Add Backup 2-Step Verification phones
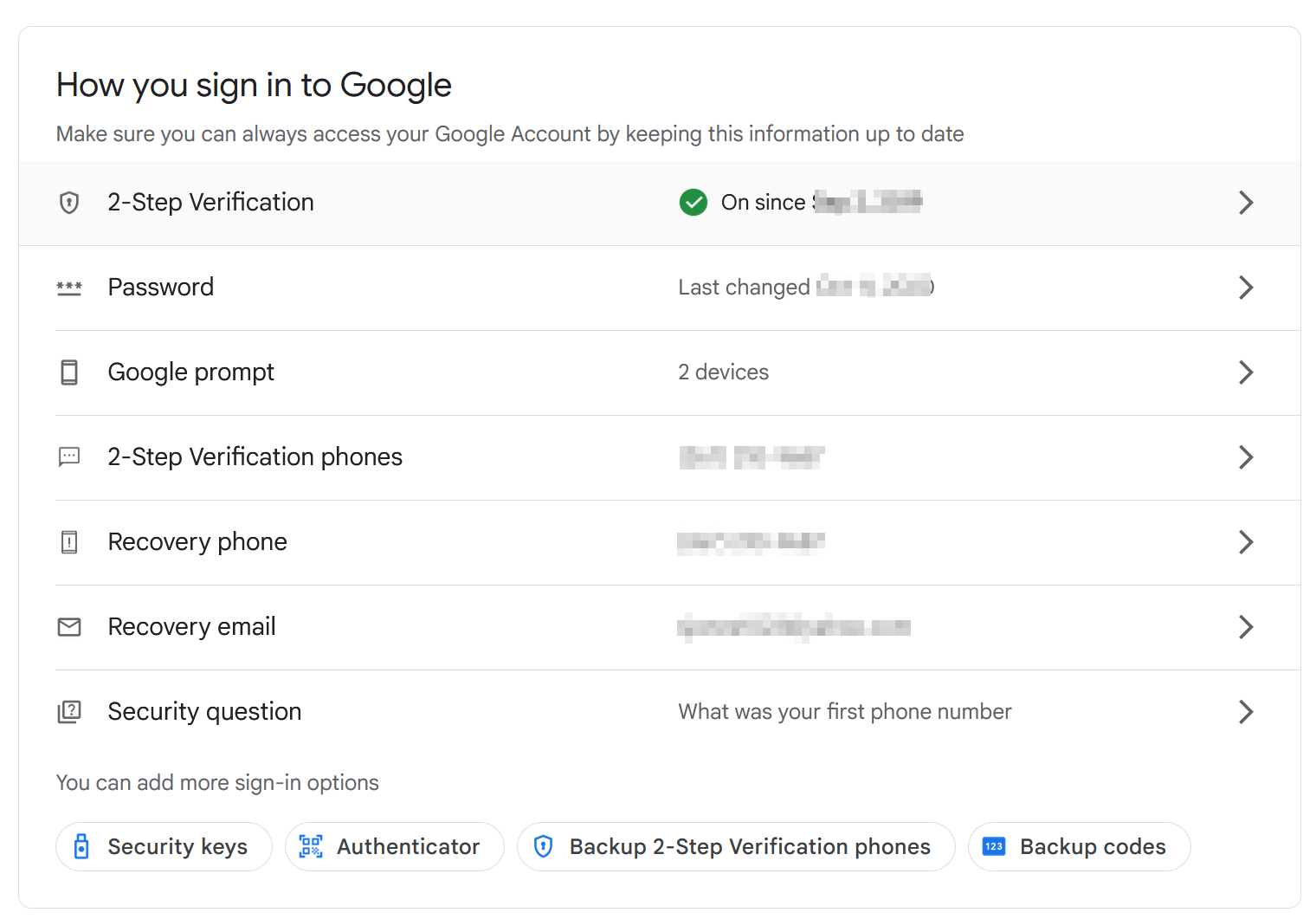Viewport: 1316px width, 919px height. [736, 846]
